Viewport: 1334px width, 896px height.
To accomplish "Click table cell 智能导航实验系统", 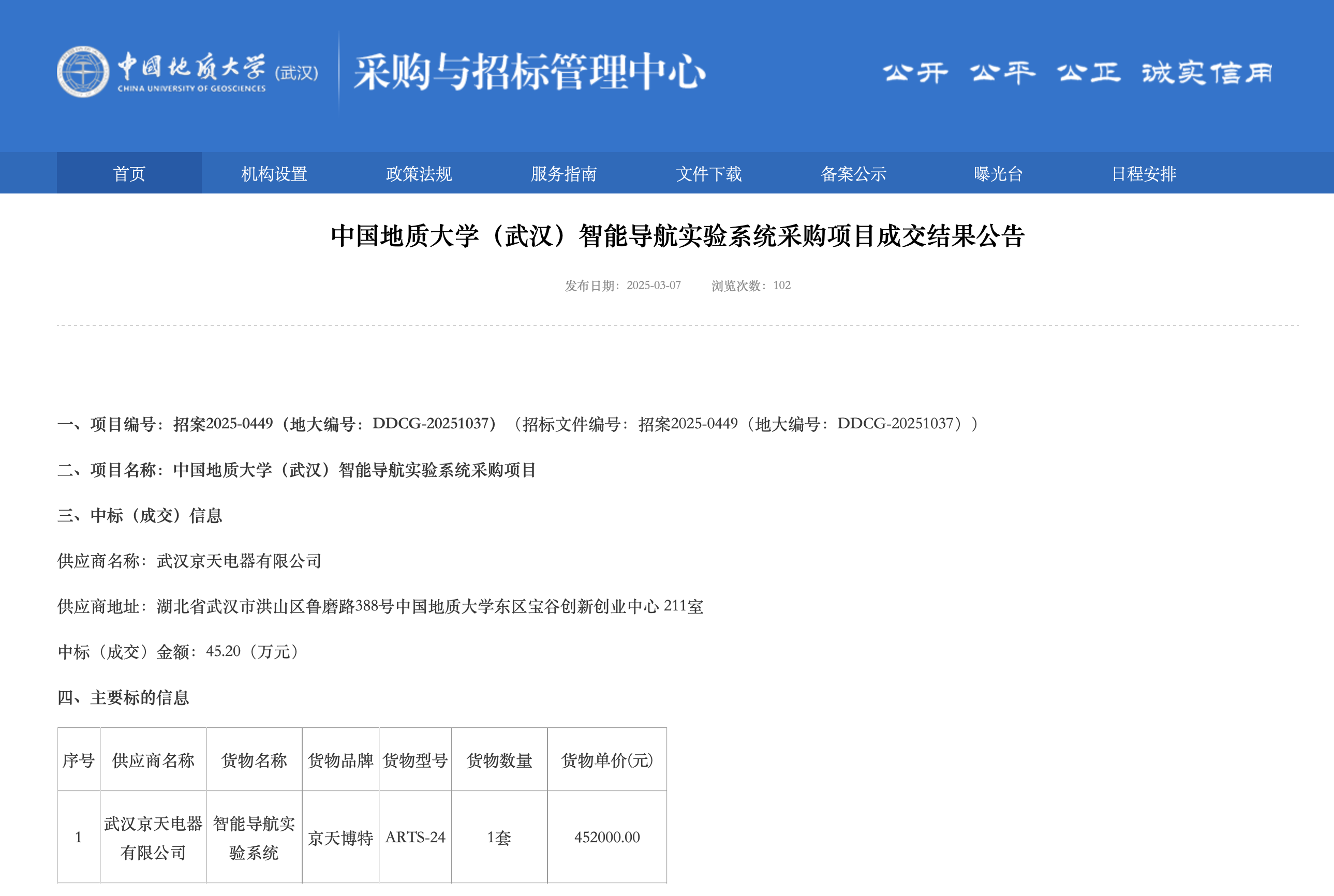I will (255, 838).
